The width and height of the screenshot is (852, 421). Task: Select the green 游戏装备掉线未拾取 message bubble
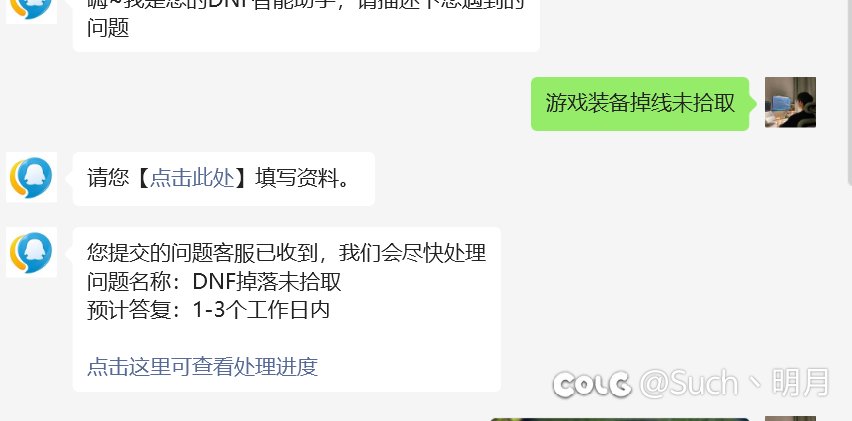(640, 104)
